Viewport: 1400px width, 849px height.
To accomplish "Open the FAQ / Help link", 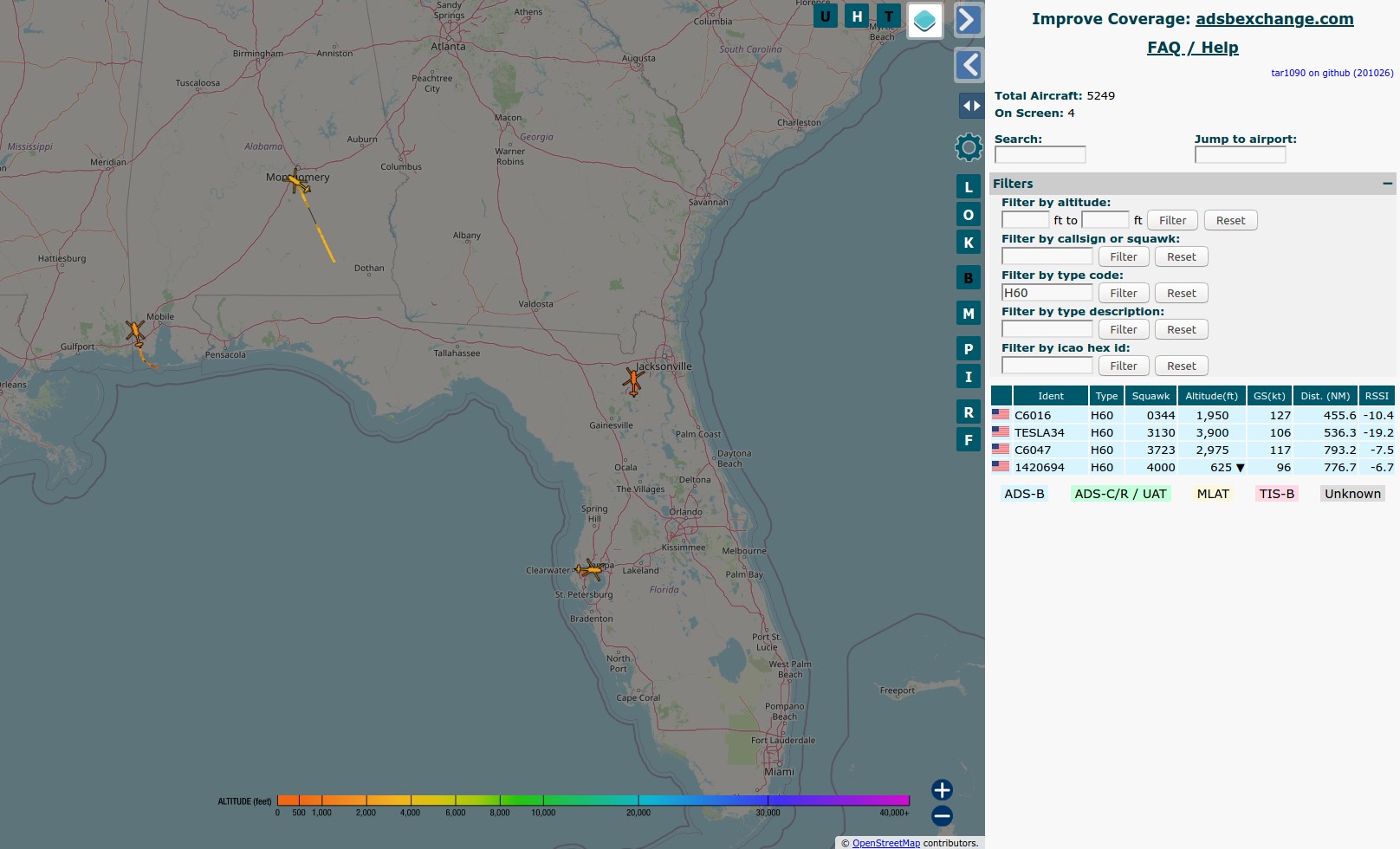I will (x=1192, y=48).
